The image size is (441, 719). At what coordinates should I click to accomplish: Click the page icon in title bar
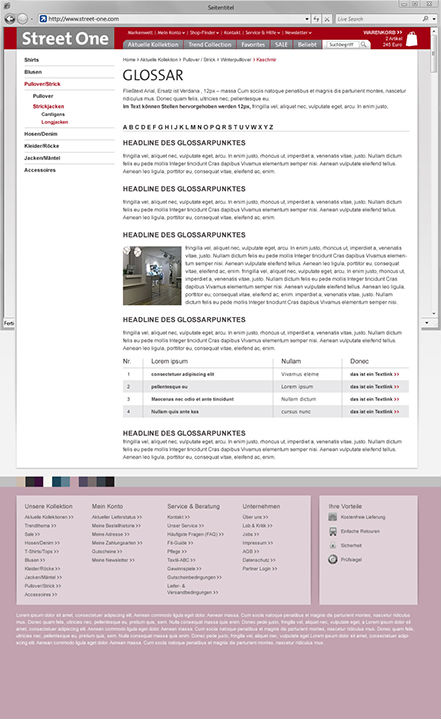pyautogui.click(x=6, y=6)
